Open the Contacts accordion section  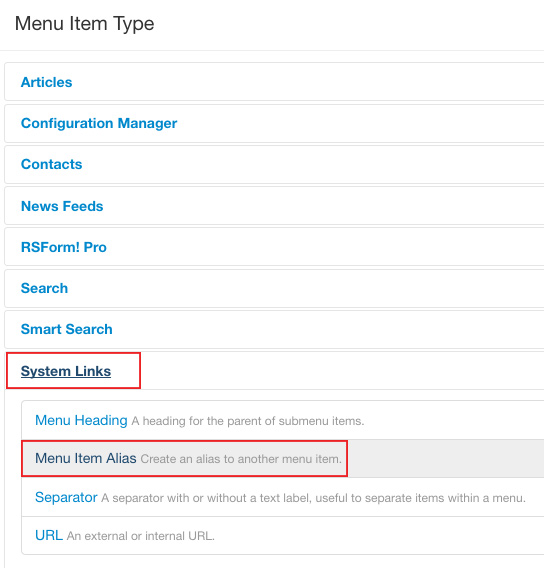tap(51, 164)
